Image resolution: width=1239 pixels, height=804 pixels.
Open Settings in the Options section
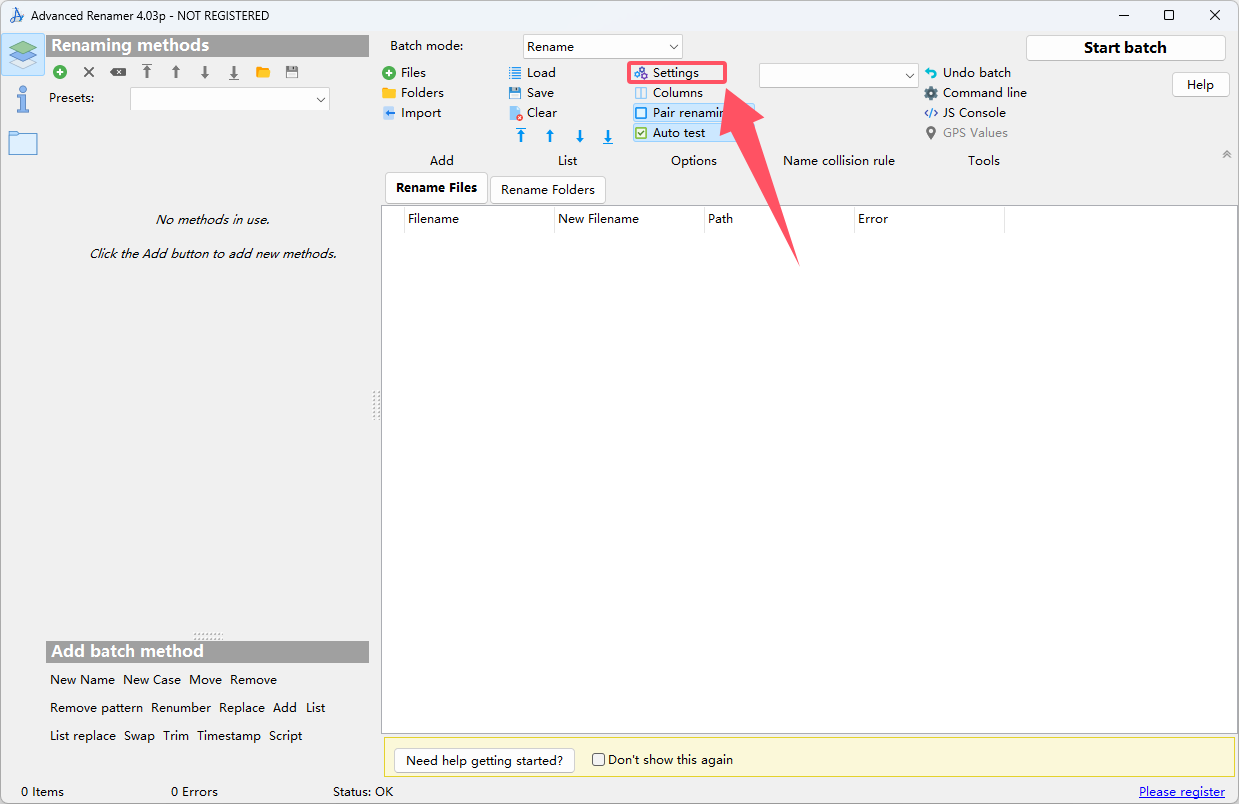(x=678, y=73)
